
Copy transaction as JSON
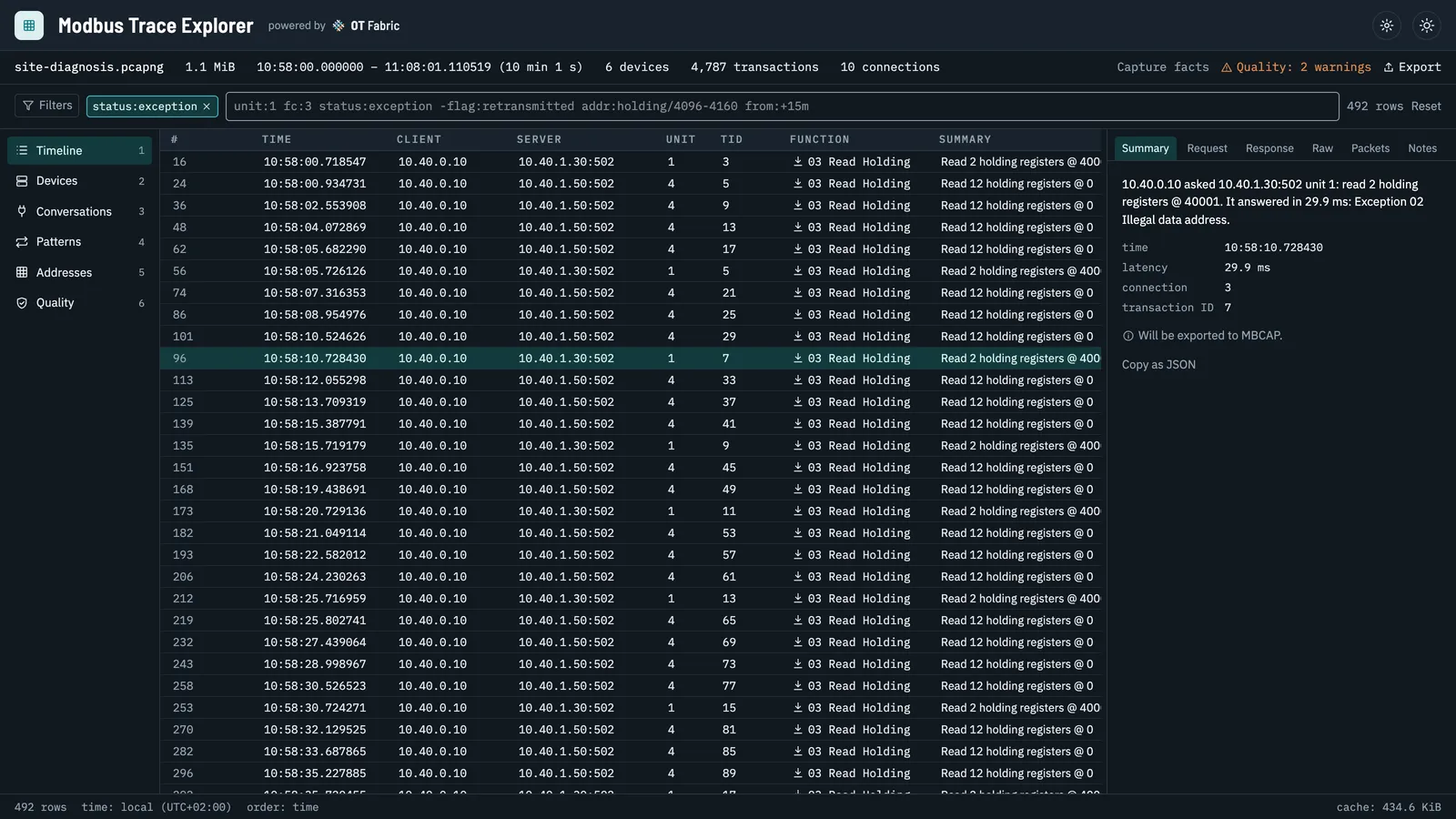(1158, 365)
